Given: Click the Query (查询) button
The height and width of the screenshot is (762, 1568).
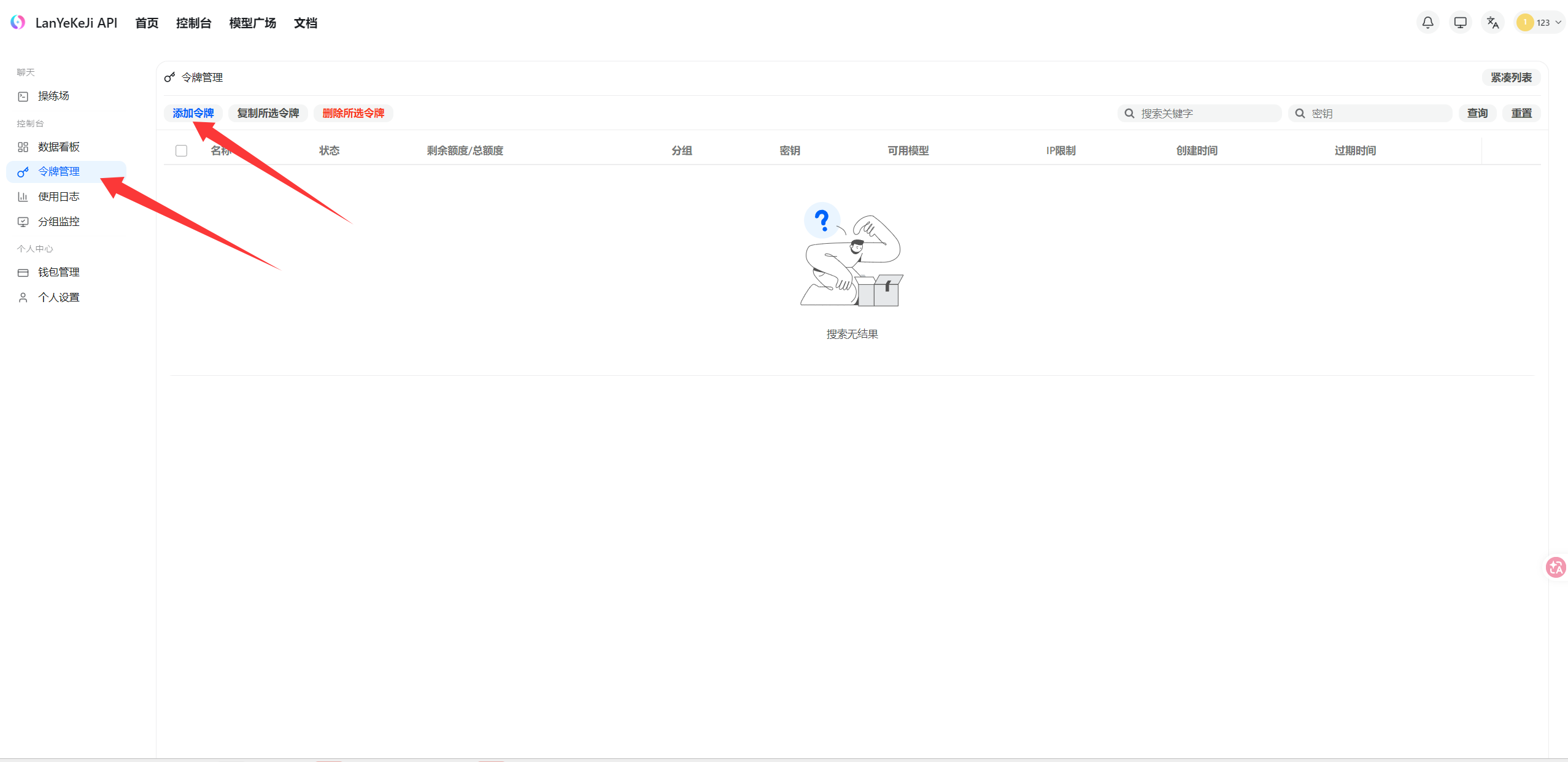Looking at the screenshot, I should click(1477, 114).
